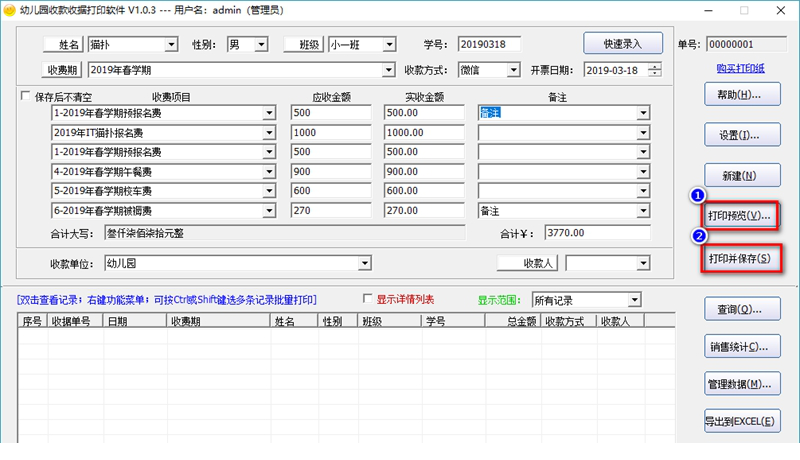This screenshot has height=460, width=800.
Task: Toggle the 保存后不清空 checkbox
Action: click(x=26, y=97)
